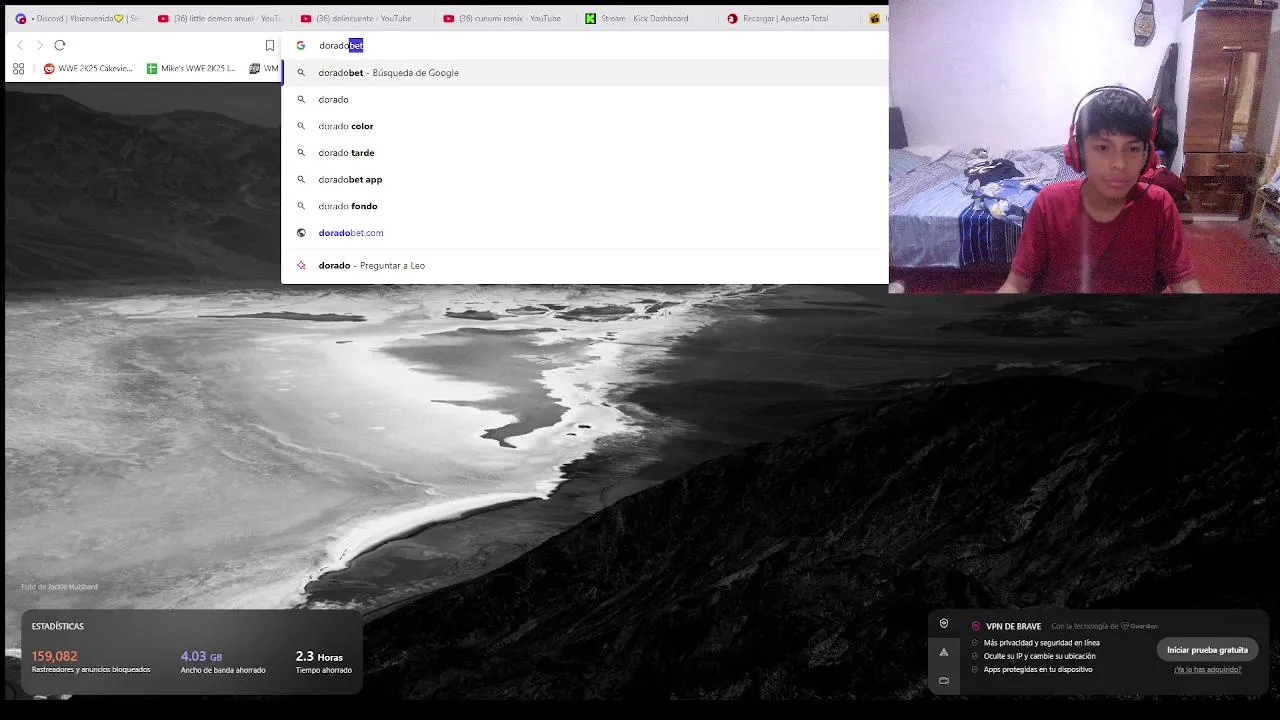Select the plain 'dorado' suggestion

(x=585, y=99)
